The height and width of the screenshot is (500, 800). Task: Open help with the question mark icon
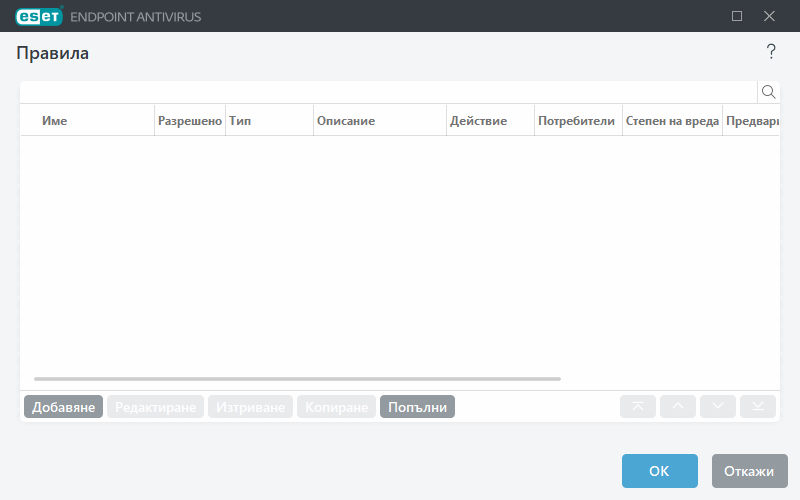coord(771,52)
